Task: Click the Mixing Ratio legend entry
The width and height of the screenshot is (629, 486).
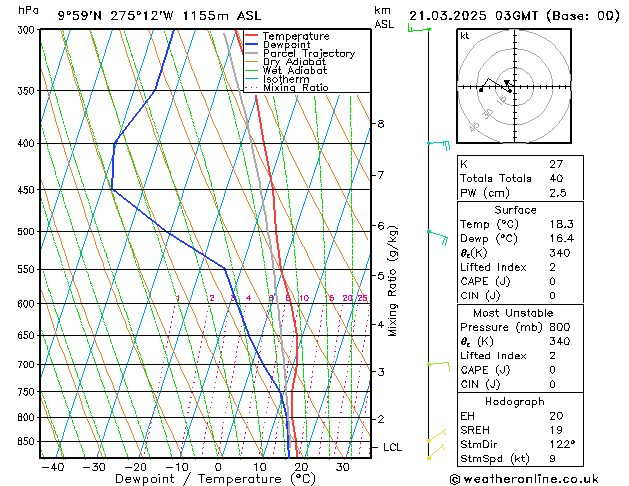Action: 286,87
